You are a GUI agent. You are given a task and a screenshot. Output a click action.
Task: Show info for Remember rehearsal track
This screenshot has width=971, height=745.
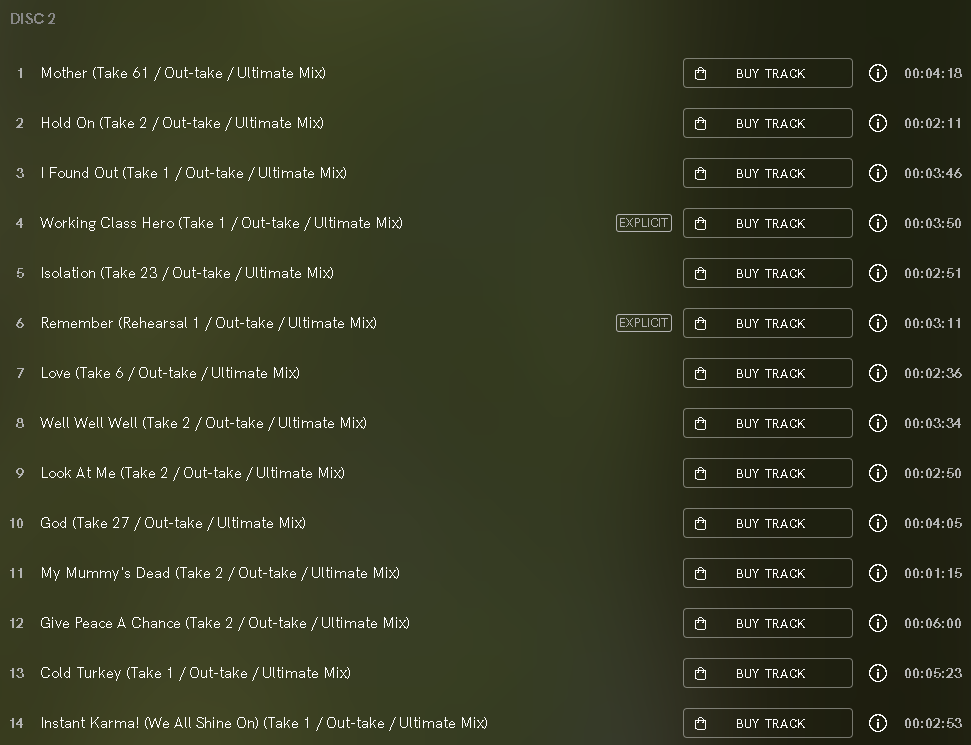tap(877, 323)
